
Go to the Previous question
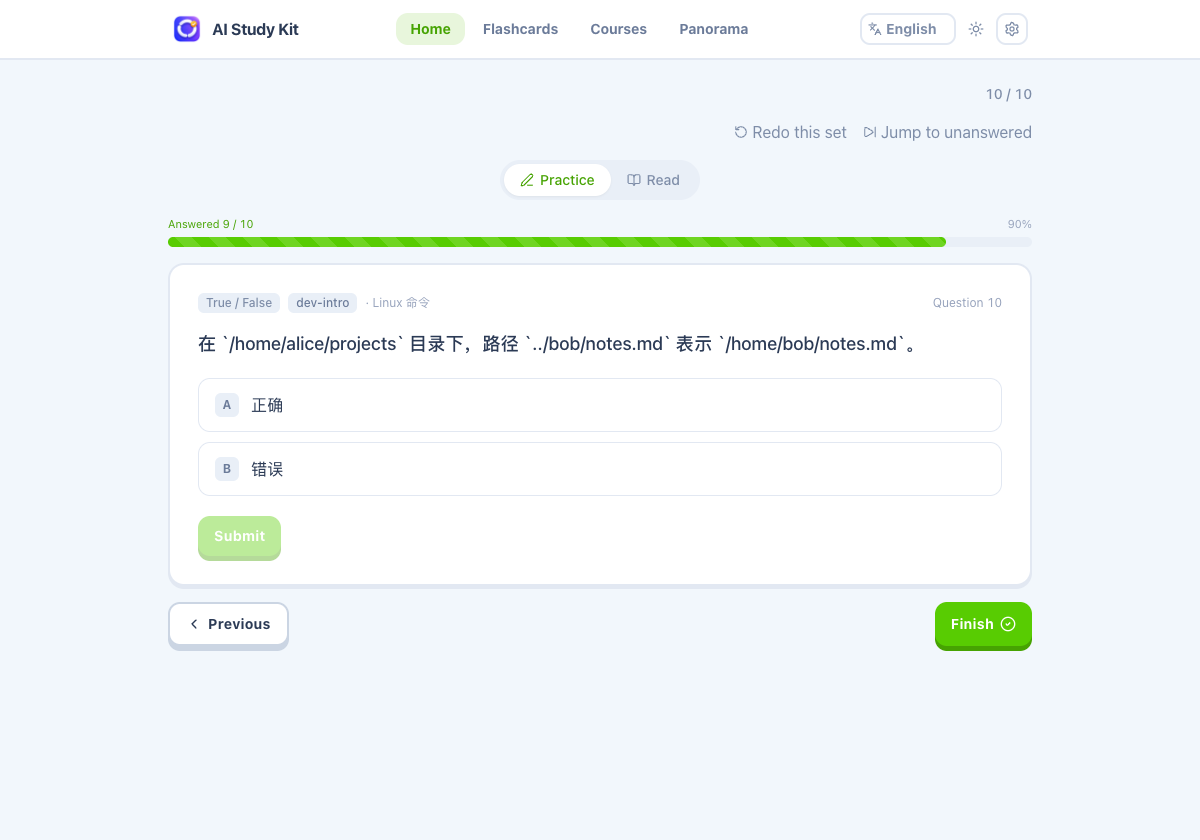pos(228,625)
